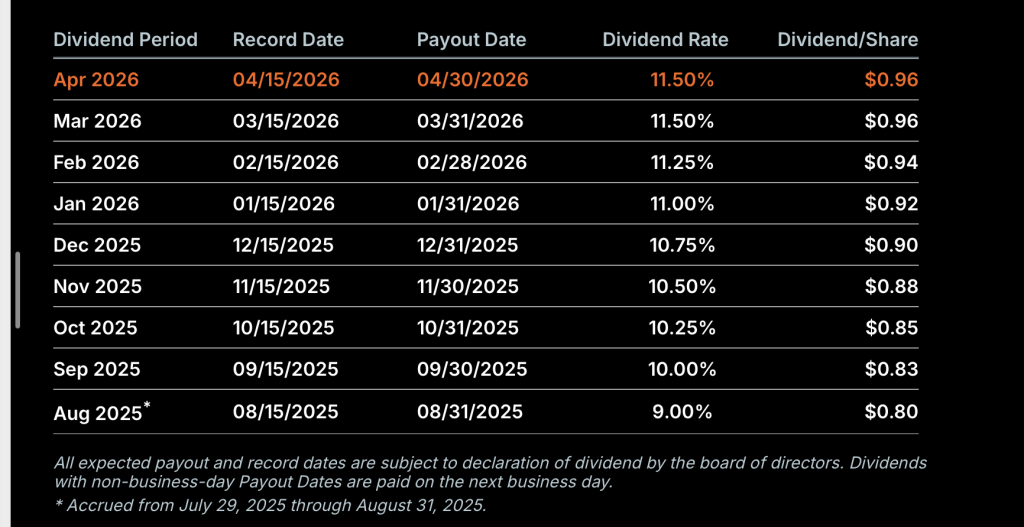This screenshot has height=527, width=1024.
Task: Click the board of directors disclaimer text
Action: pos(490,473)
